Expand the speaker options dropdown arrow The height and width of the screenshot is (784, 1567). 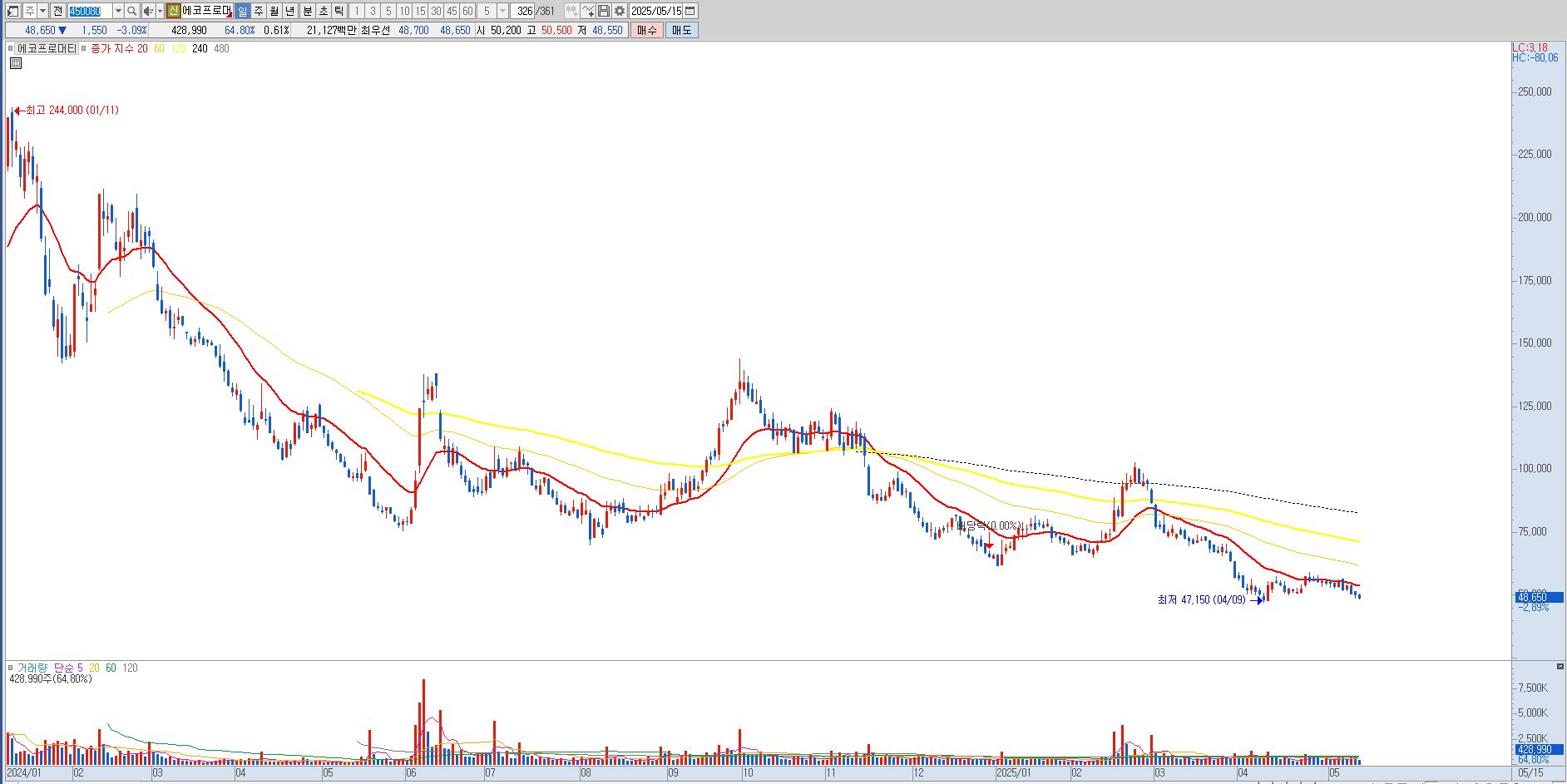[161, 11]
